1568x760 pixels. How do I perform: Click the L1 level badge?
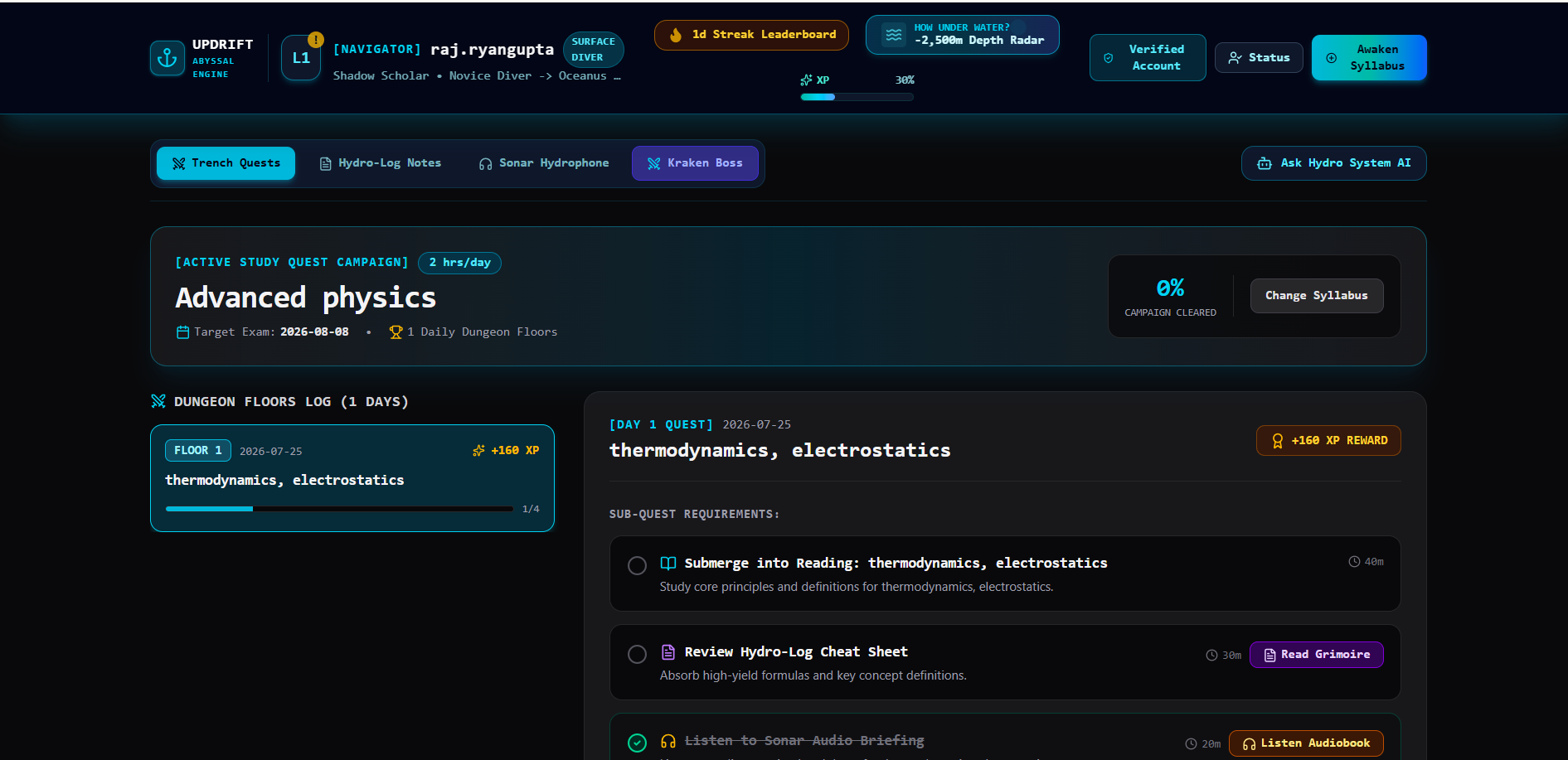(x=301, y=58)
